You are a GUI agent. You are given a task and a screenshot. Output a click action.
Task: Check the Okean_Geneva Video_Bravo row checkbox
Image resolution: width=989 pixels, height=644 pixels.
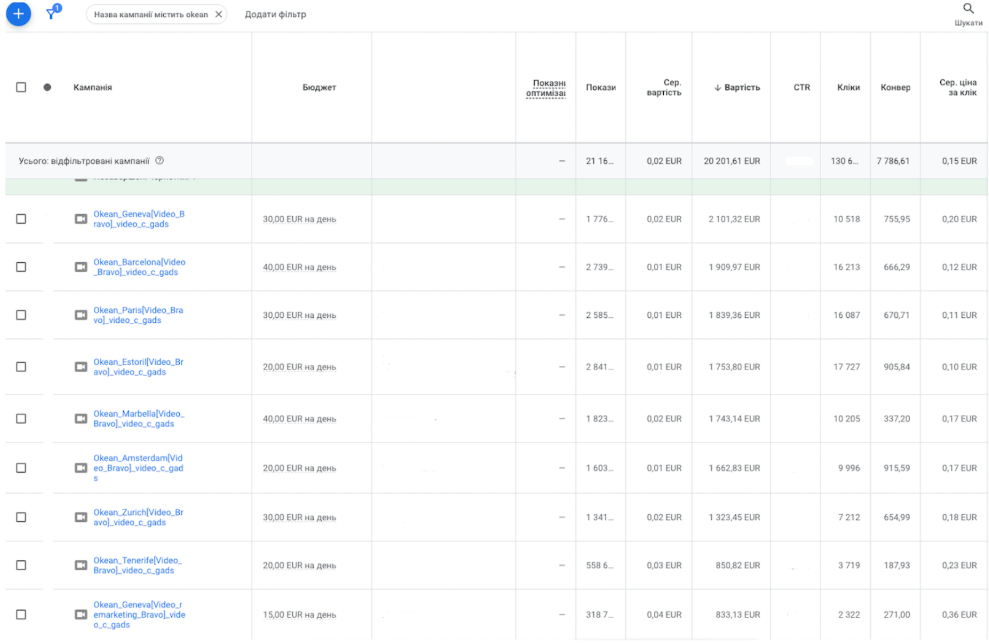coord(21,219)
